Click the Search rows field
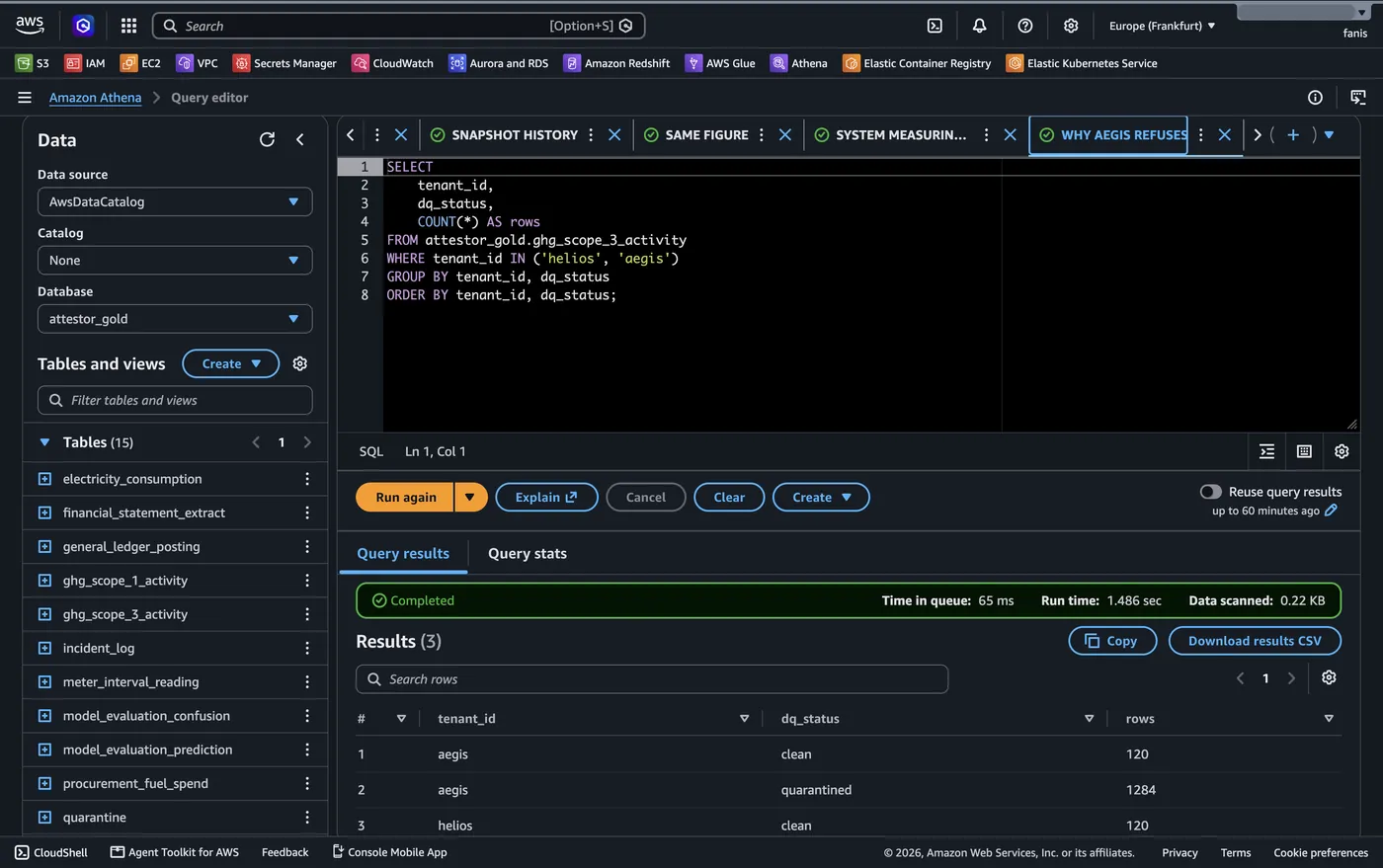 [652, 679]
